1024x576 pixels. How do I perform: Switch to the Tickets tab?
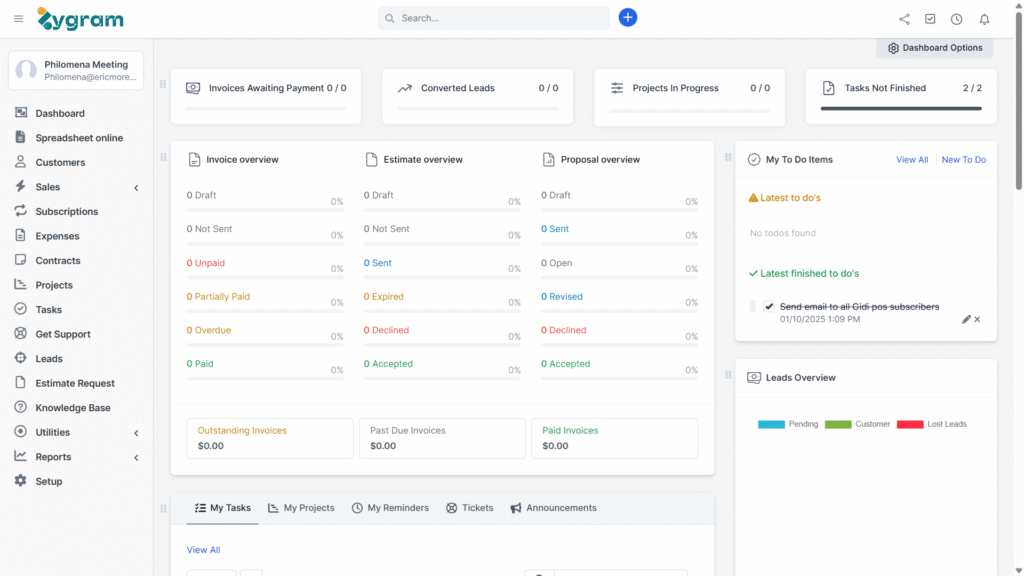click(469, 508)
